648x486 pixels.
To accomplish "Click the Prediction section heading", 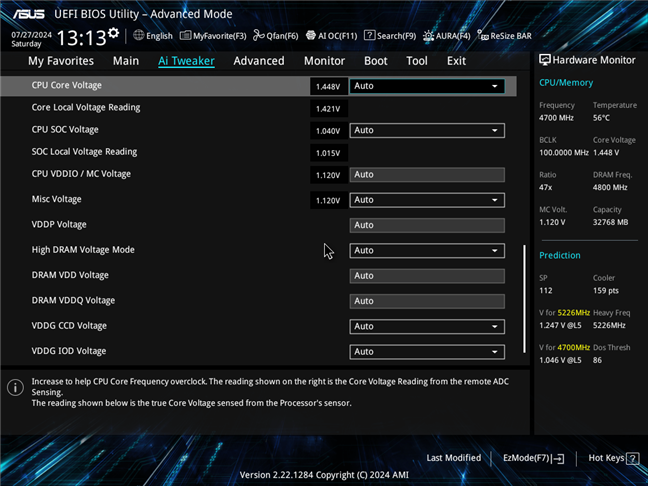I will click(560, 255).
